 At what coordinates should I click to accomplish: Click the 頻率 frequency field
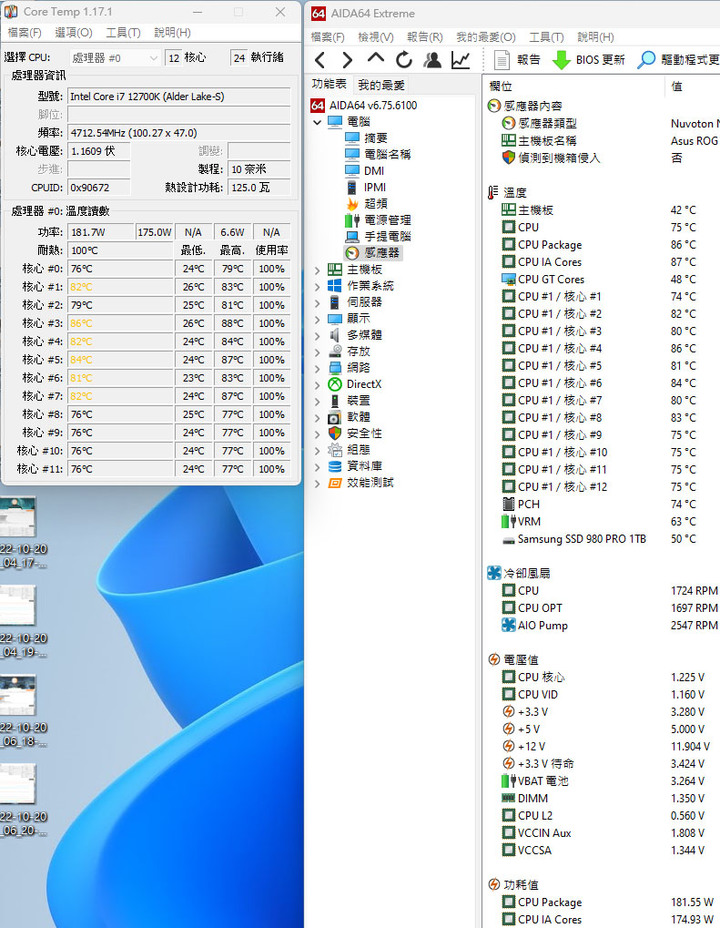pyautogui.click(x=179, y=133)
